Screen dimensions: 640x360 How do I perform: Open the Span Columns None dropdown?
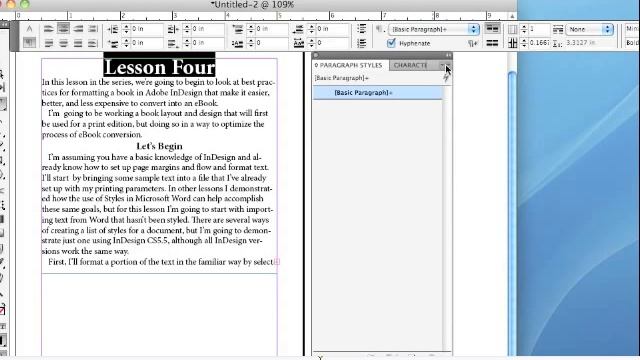coord(590,29)
